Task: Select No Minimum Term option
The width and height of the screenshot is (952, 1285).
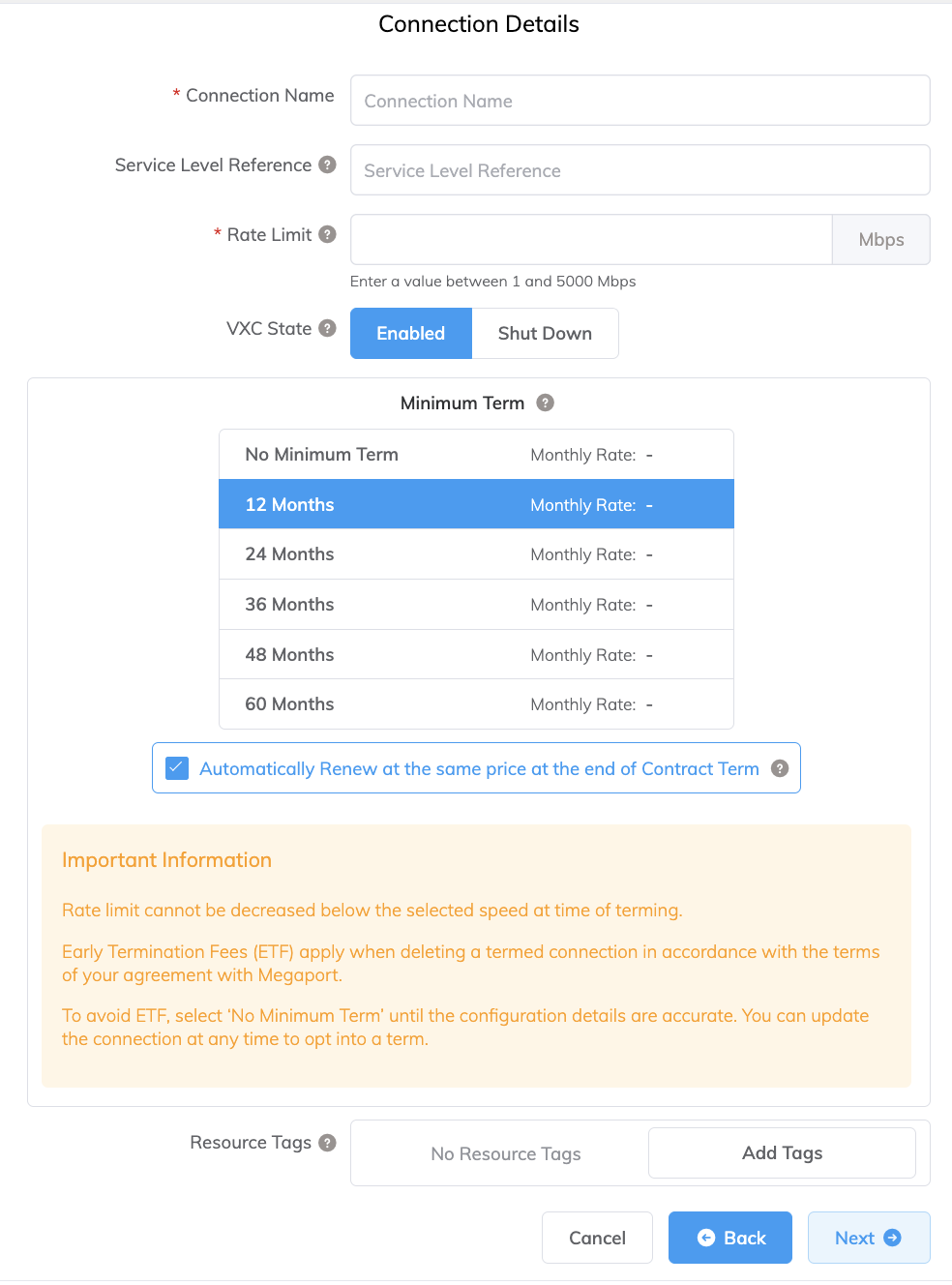Action: click(x=476, y=454)
